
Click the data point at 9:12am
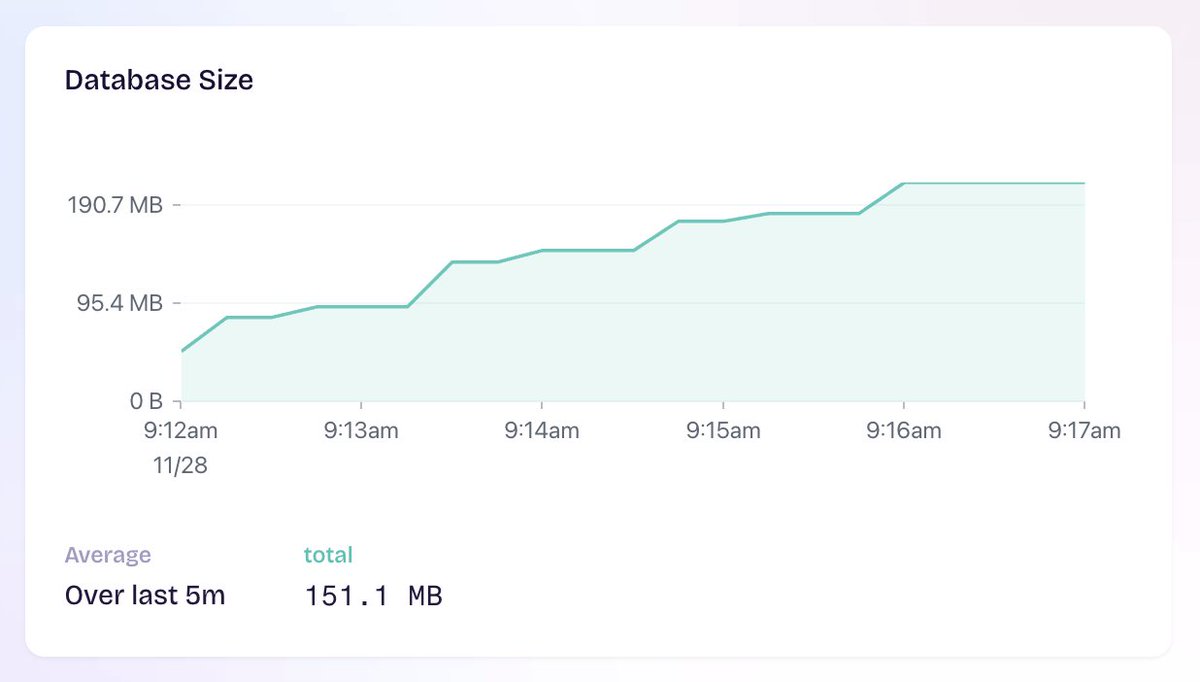(x=181, y=351)
